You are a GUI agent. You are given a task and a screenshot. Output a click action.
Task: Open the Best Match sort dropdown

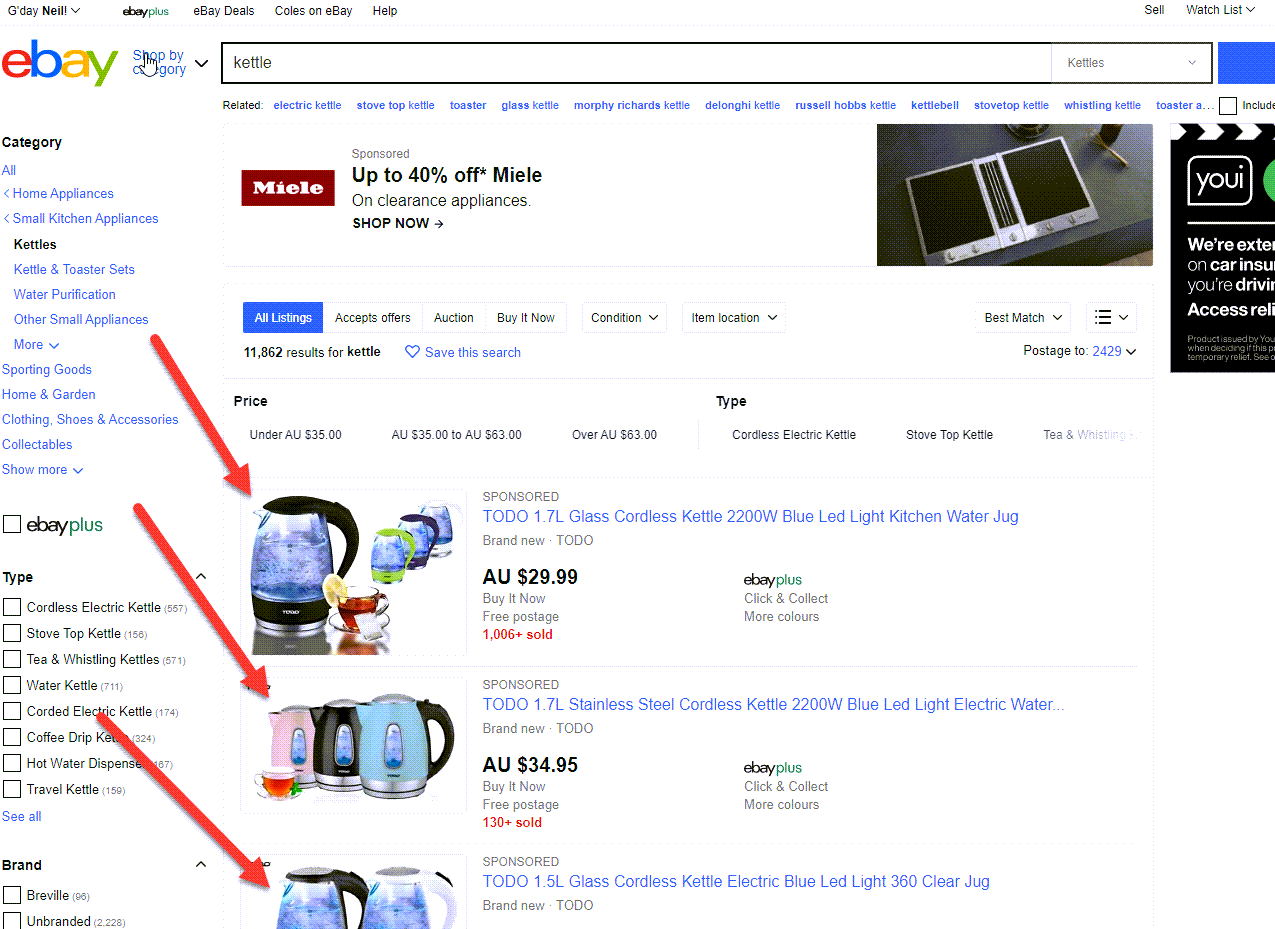[x=1024, y=318]
